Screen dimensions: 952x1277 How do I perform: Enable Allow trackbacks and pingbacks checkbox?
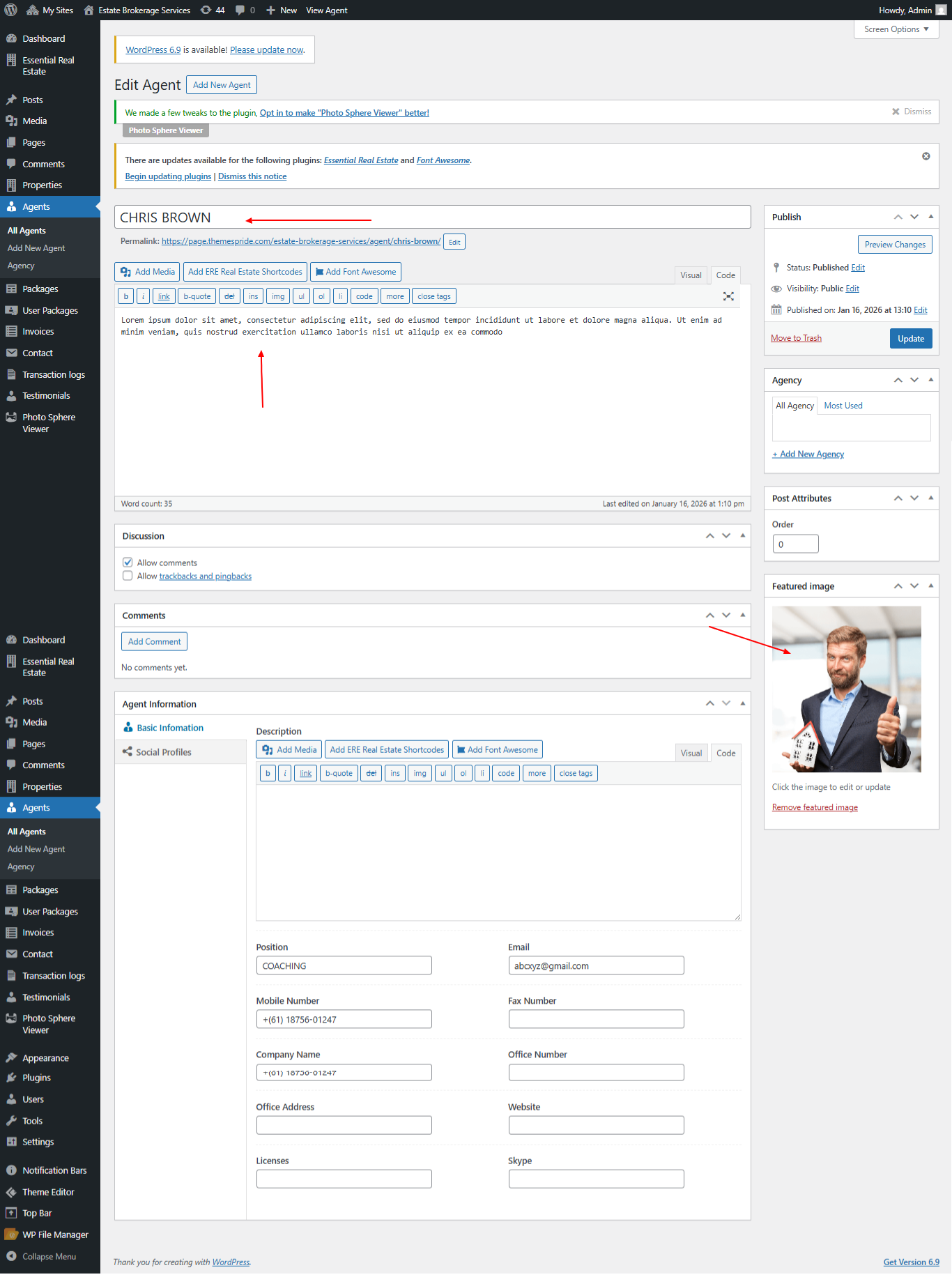(128, 576)
